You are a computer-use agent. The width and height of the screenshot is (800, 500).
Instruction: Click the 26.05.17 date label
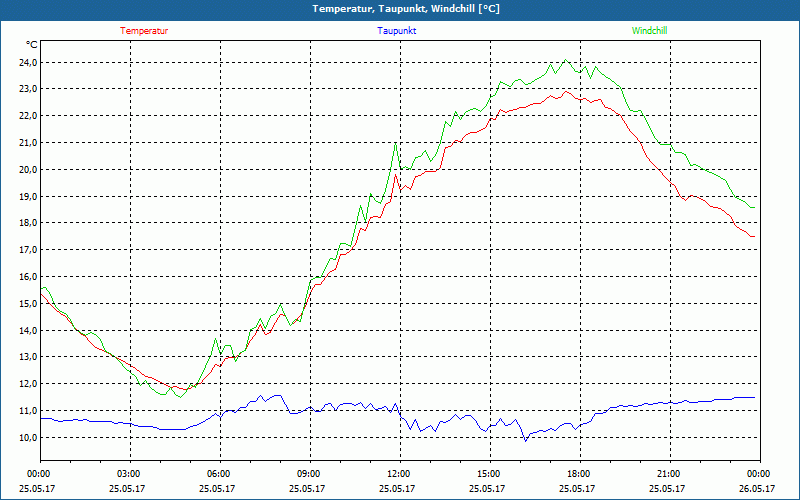pos(757,488)
